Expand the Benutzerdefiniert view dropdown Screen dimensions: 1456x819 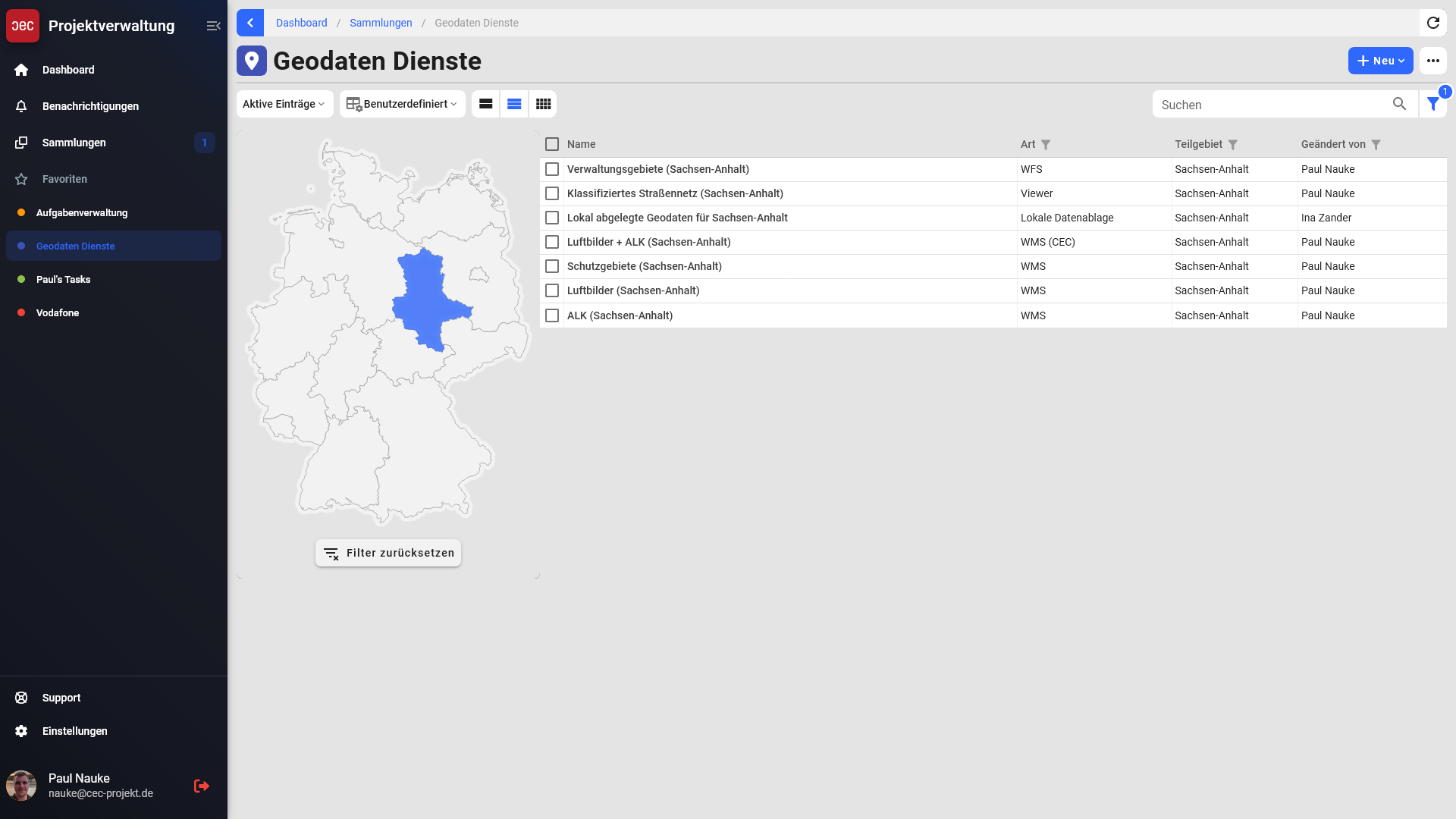[x=402, y=104]
